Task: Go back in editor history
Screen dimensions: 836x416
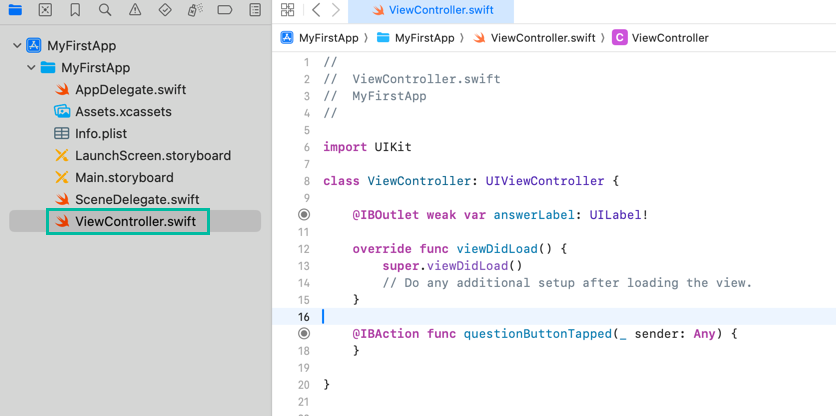Action: click(316, 10)
